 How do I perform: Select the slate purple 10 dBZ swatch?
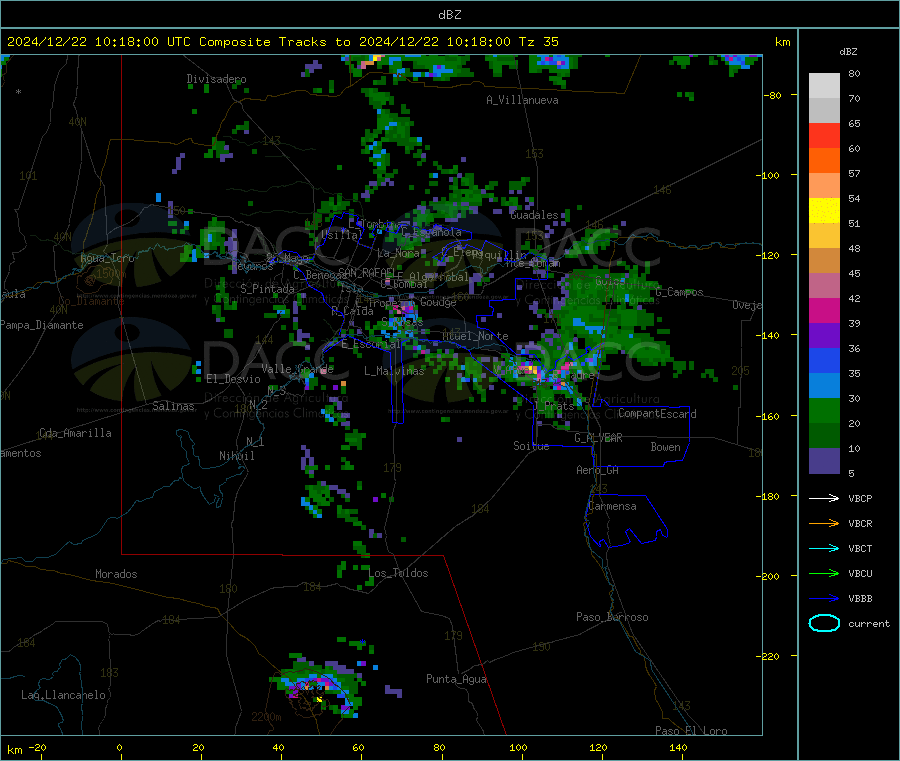tap(824, 461)
